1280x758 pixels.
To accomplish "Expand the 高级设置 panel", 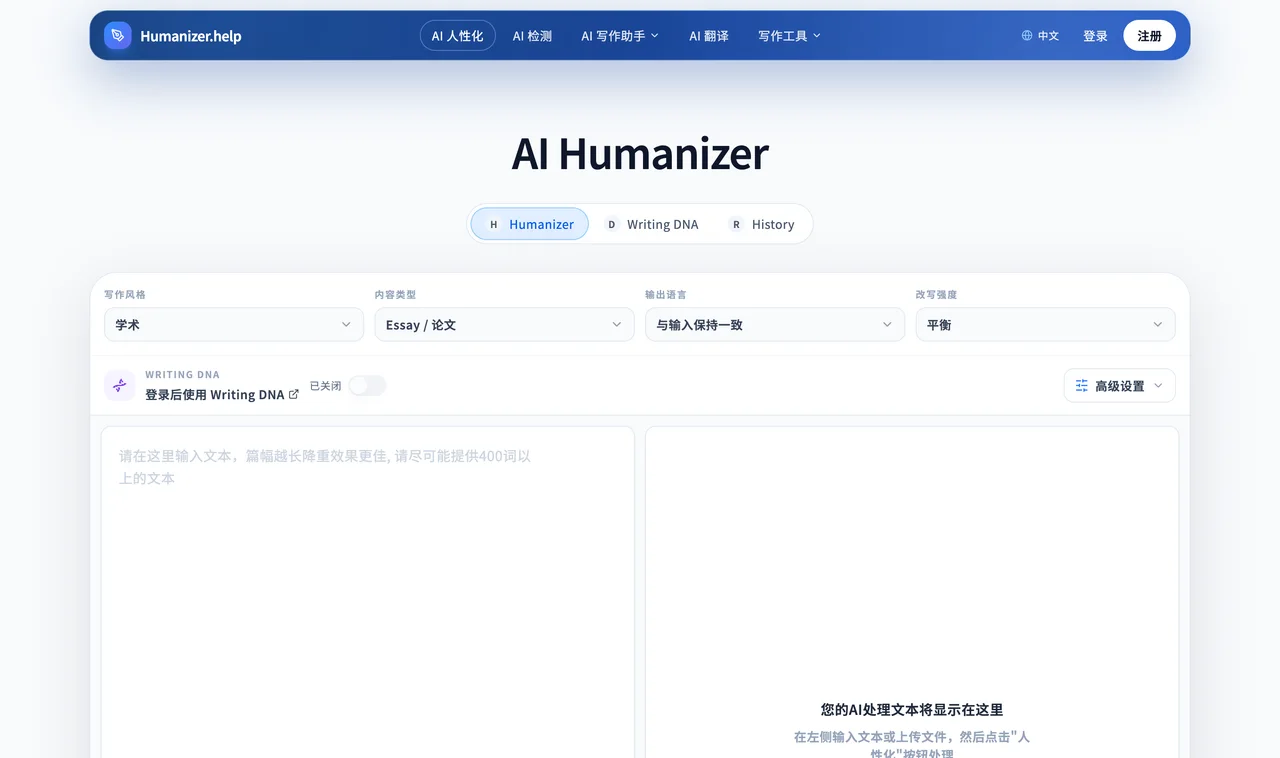I will [1119, 386].
